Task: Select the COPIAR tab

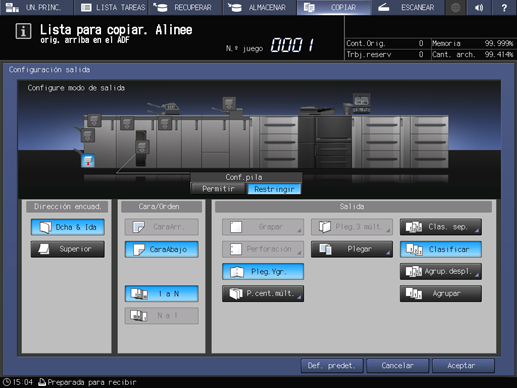Action: [334, 7]
